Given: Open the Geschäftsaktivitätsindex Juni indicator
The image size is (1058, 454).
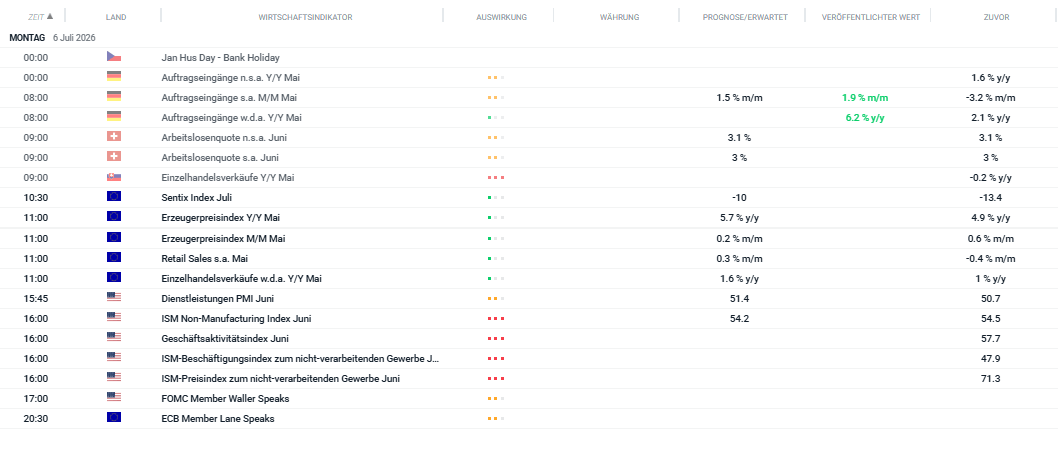Looking at the screenshot, I should 225,339.
